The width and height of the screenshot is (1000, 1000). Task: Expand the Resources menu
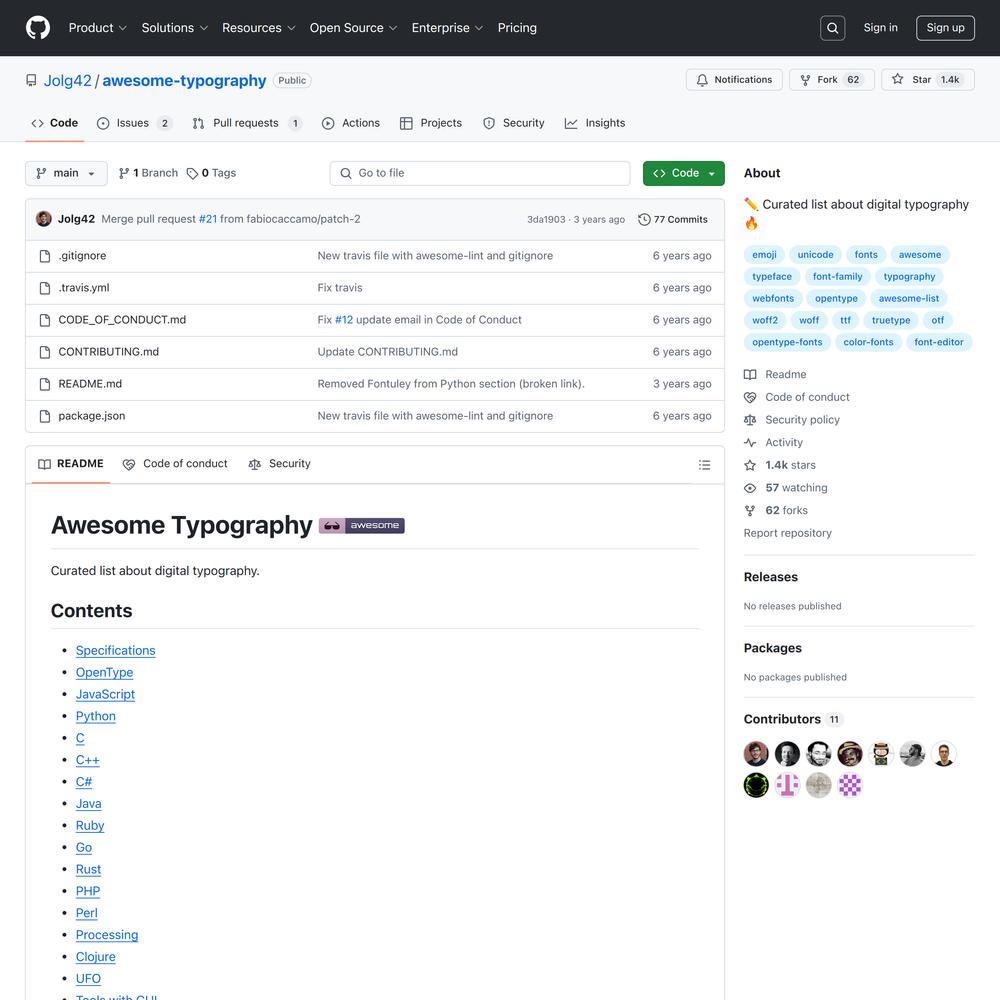point(258,28)
